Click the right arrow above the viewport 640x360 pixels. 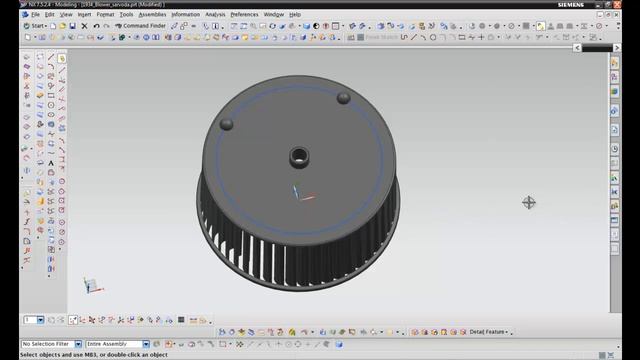point(617,48)
